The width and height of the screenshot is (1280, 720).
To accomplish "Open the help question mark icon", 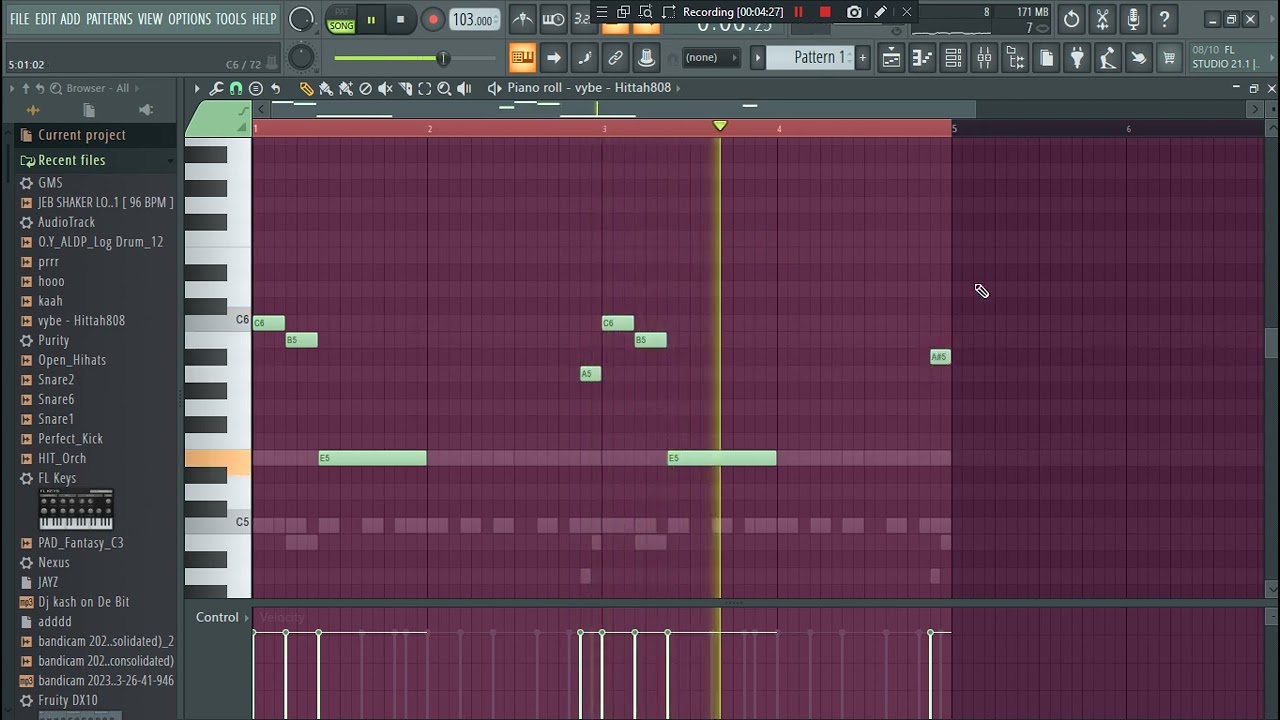I will coord(1164,19).
